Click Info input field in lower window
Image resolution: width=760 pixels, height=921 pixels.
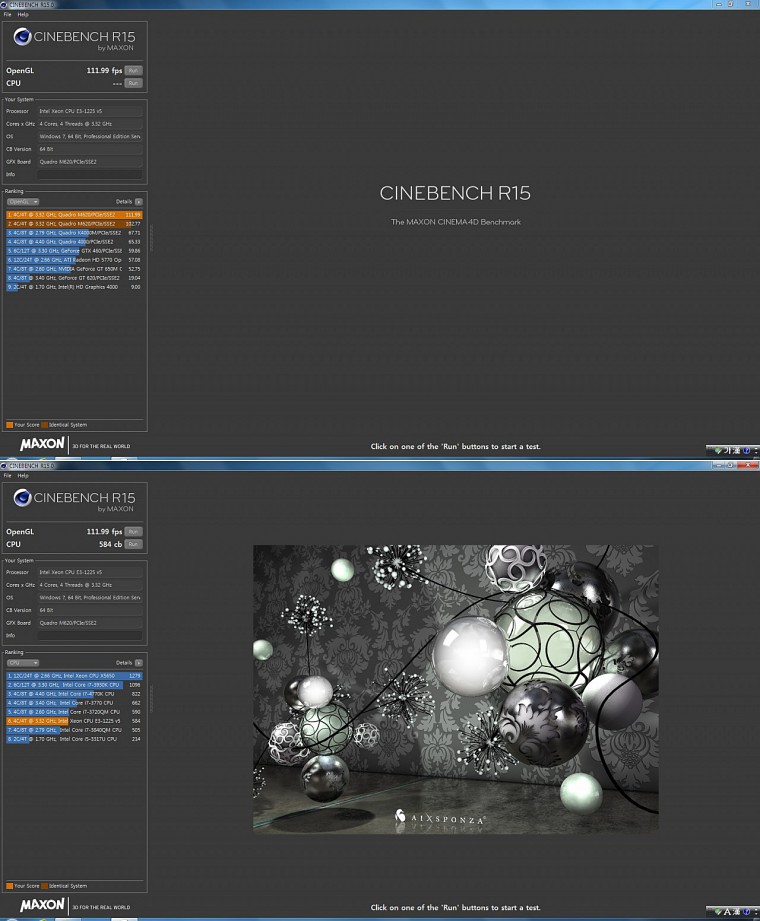click(x=90, y=636)
